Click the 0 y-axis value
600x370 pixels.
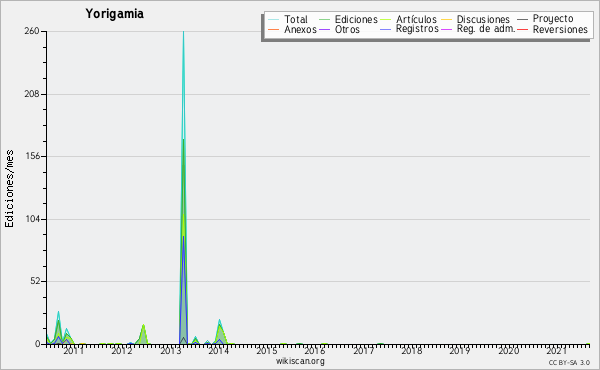(38, 344)
